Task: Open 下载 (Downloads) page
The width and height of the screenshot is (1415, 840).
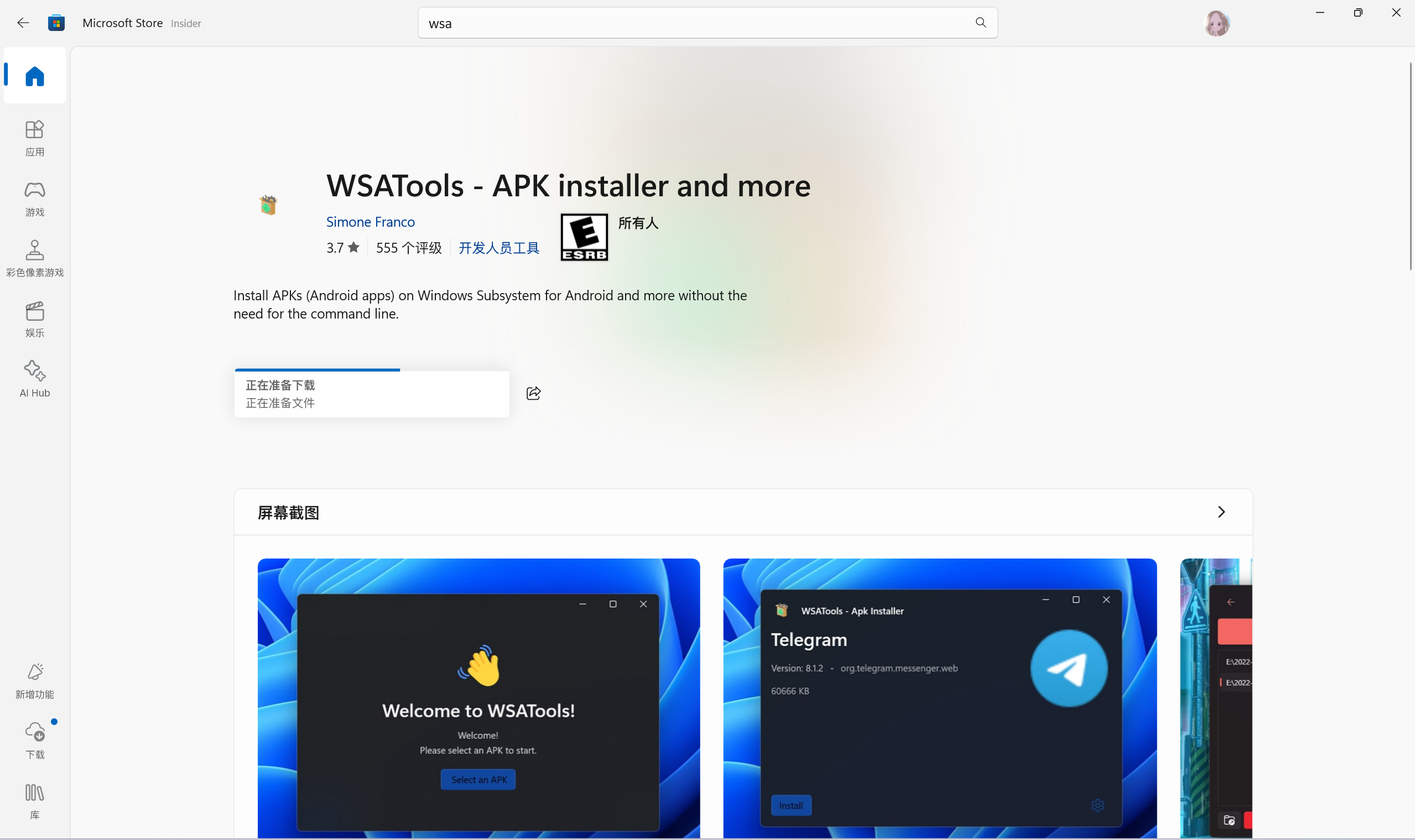Action: (x=34, y=741)
